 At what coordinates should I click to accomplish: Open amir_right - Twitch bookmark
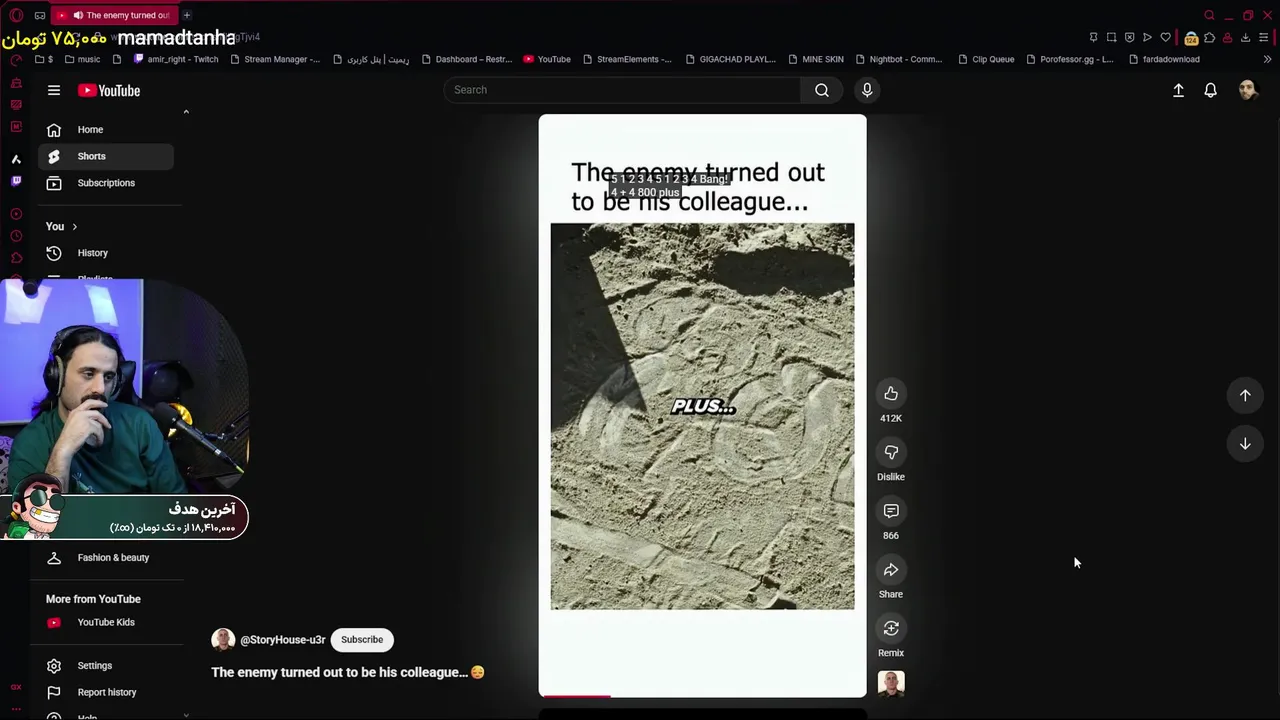coord(175,59)
